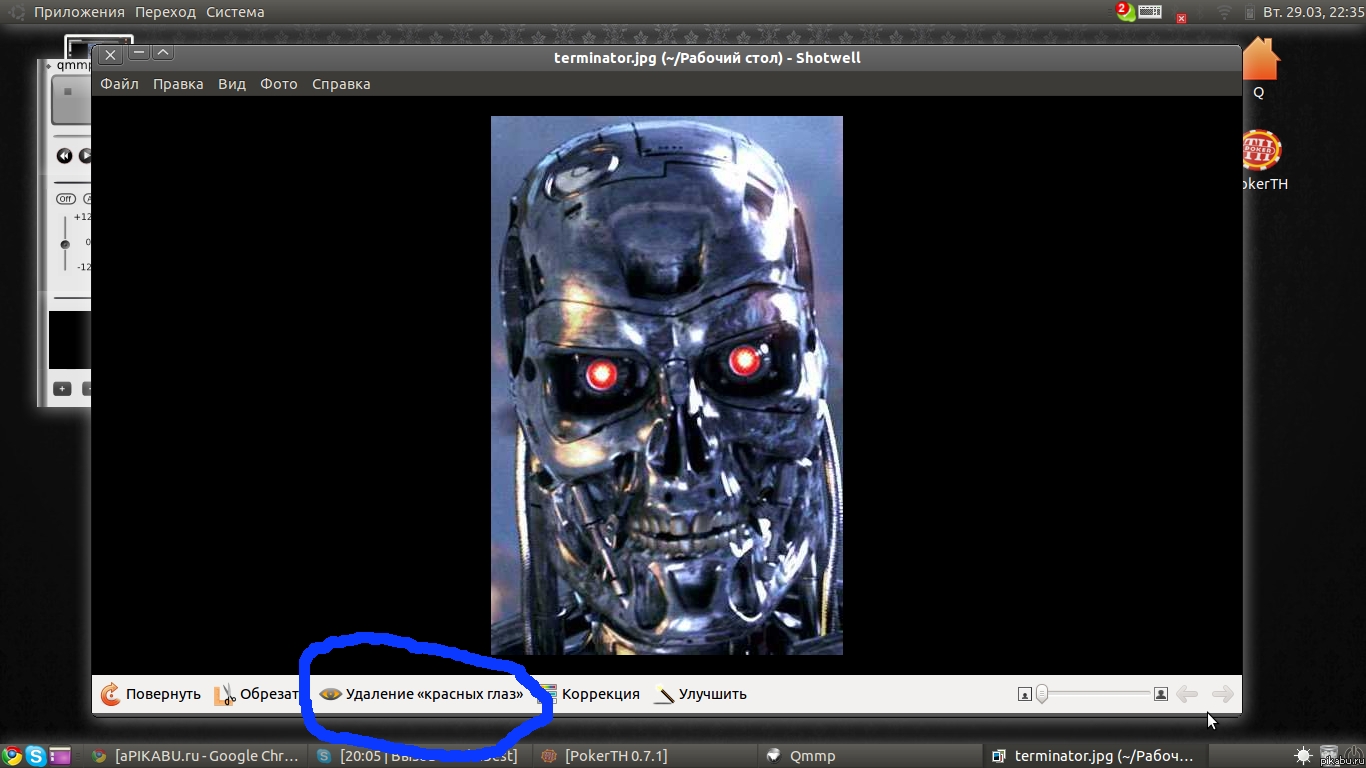Click the Chrome launcher in bottom panel
Screen dimensions: 1366x768
click(12, 756)
